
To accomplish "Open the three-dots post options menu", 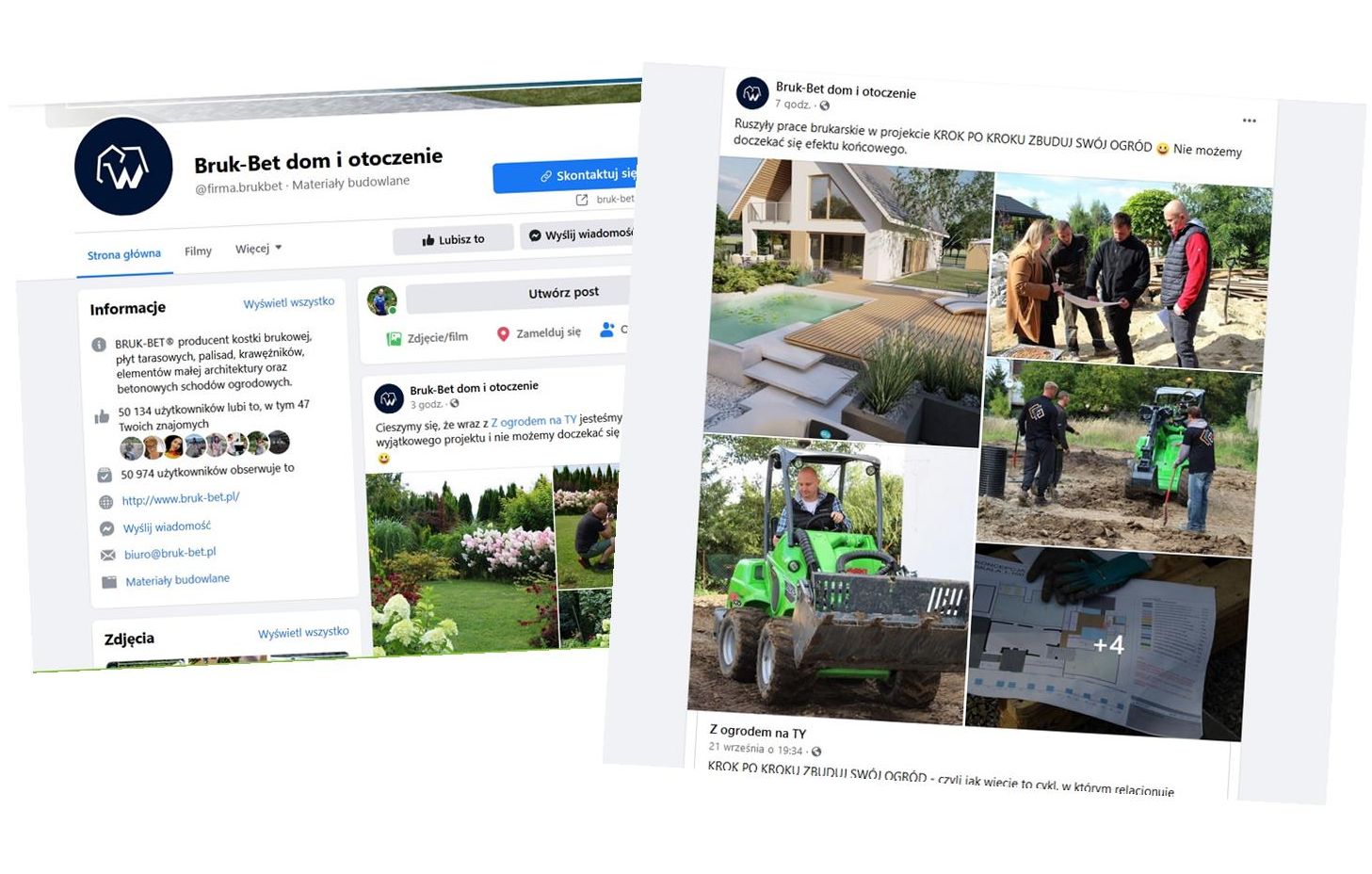I will (x=1249, y=121).
